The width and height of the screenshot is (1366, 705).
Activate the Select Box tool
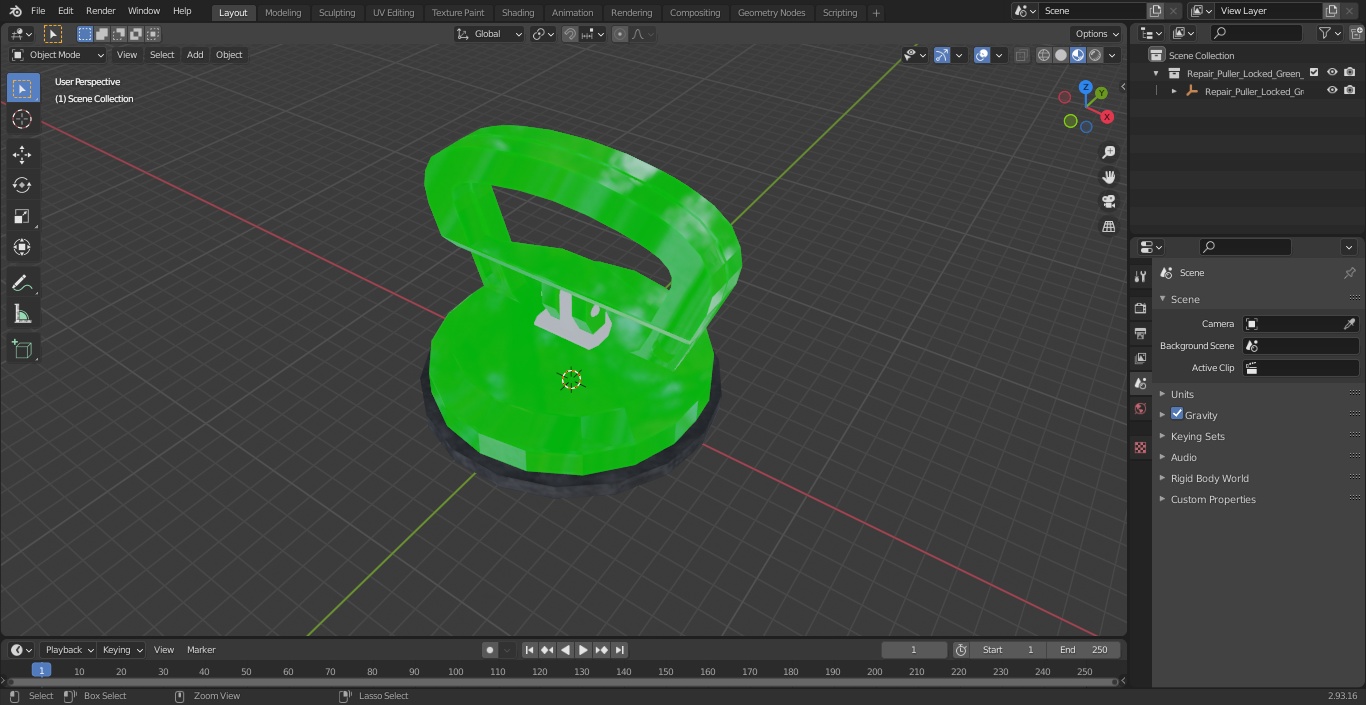(x=22, y=89)
